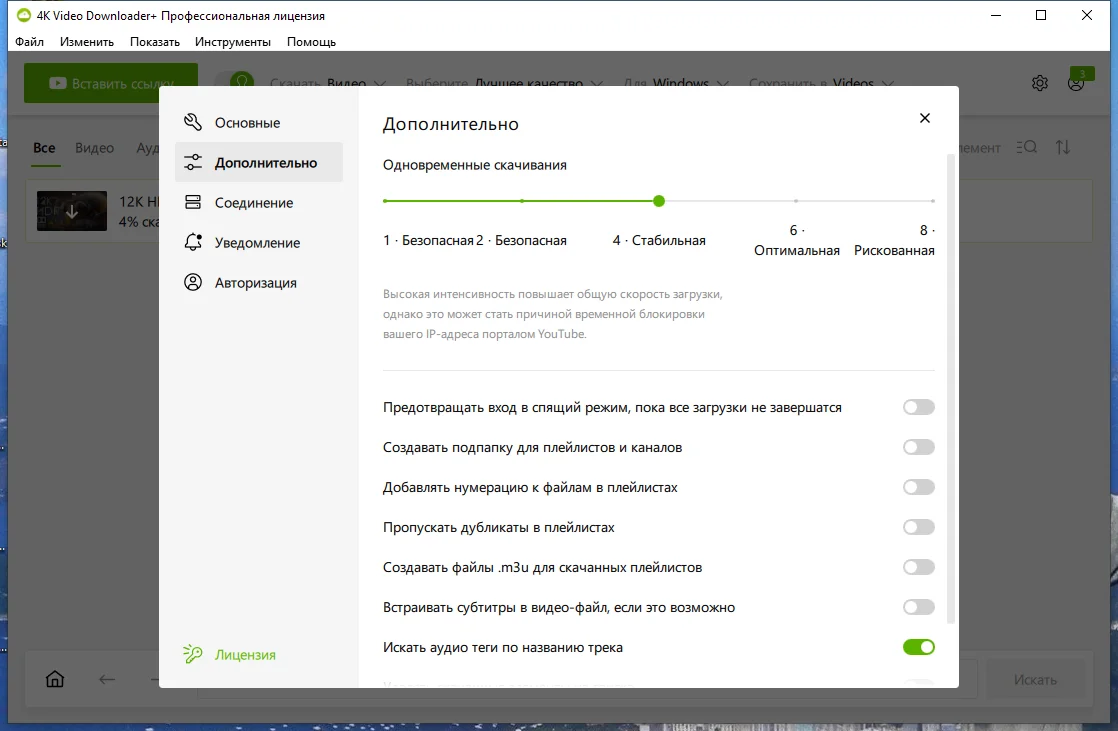Open the Инструменты menu
Image resolution: width=1118 pixels, height=731 pixels.
pos(232,42)
